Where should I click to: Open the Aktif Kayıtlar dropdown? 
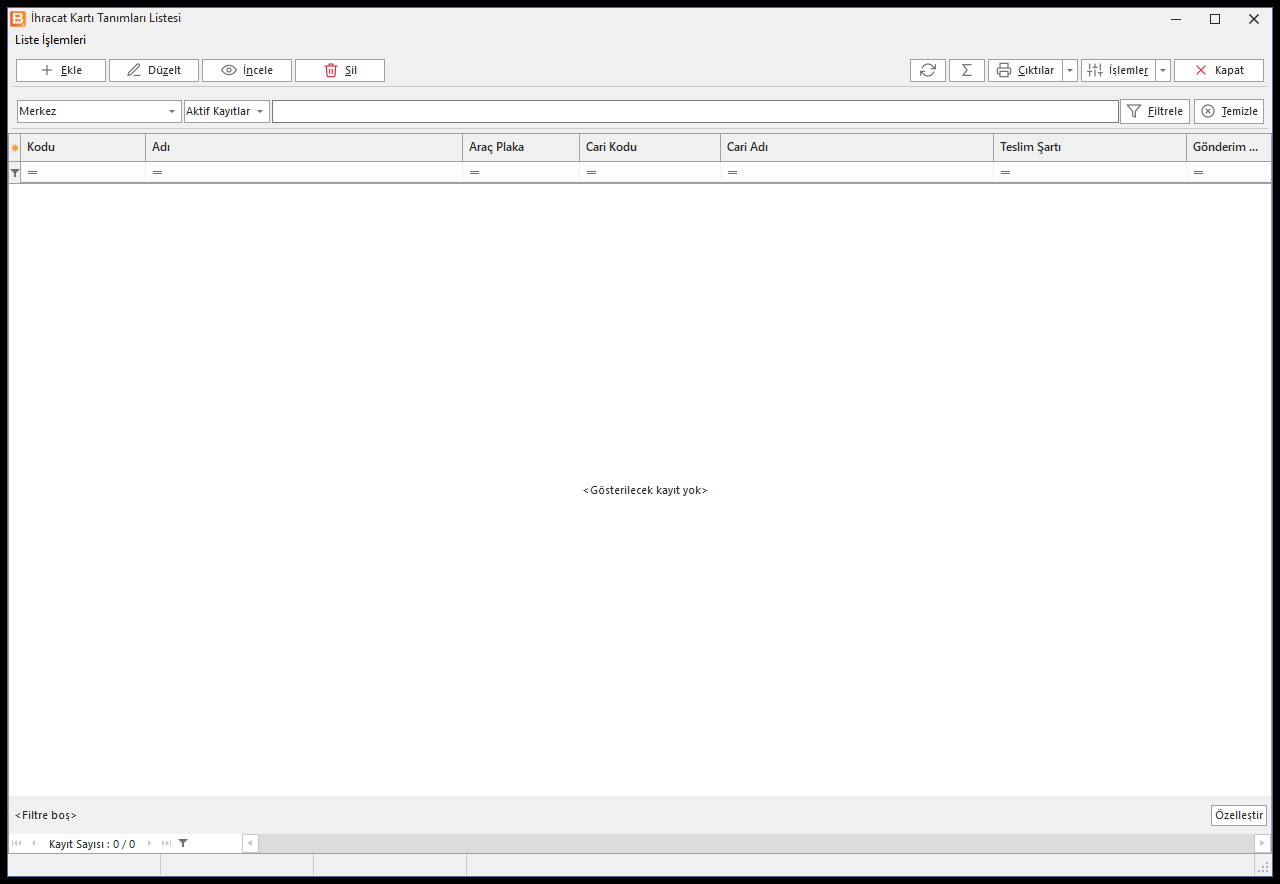(227, 111)
